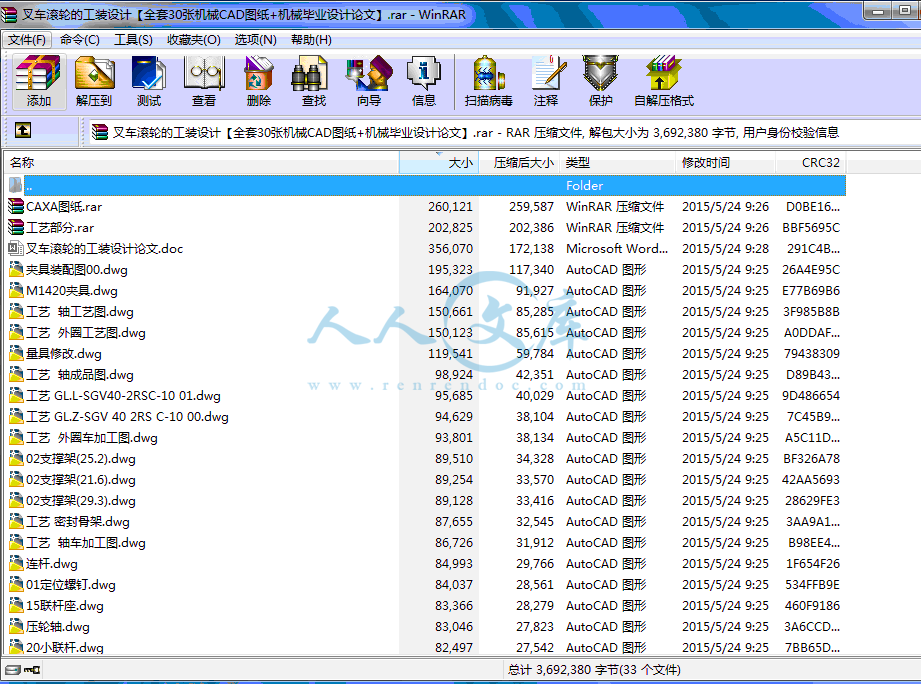Click the dwg icon for M1420夹具.dwg
Viewport: 921px width, 684px height.
pos(16,291)
